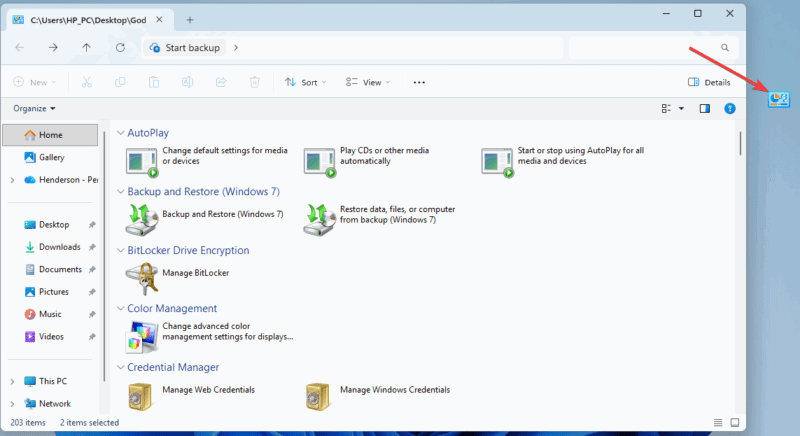Click the Paste clipboard icon
Image resolution: width=800 pixels, height=436 pixels.
[154, 82]
